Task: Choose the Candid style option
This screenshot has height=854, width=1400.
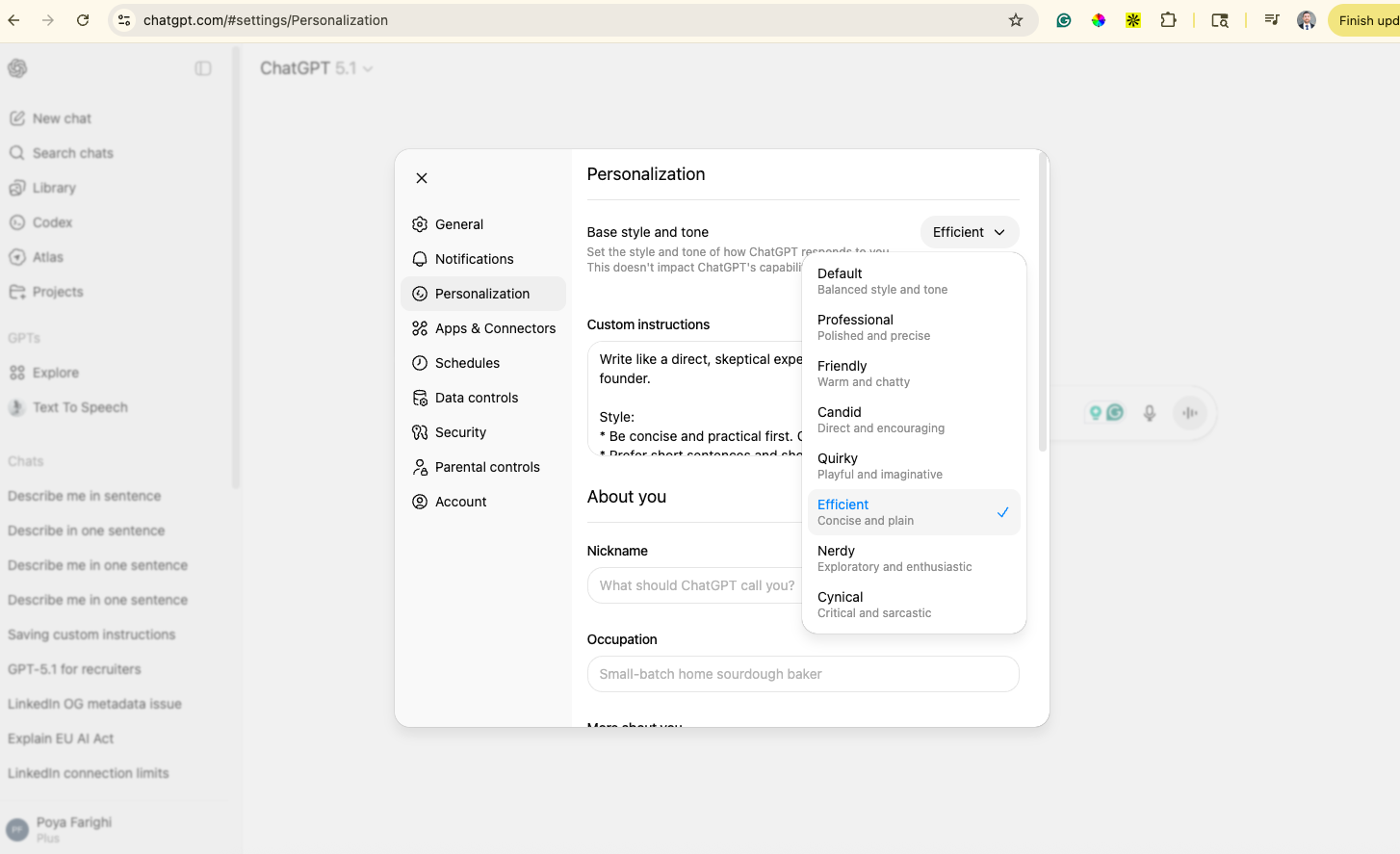Action: [x=914, y=420]
